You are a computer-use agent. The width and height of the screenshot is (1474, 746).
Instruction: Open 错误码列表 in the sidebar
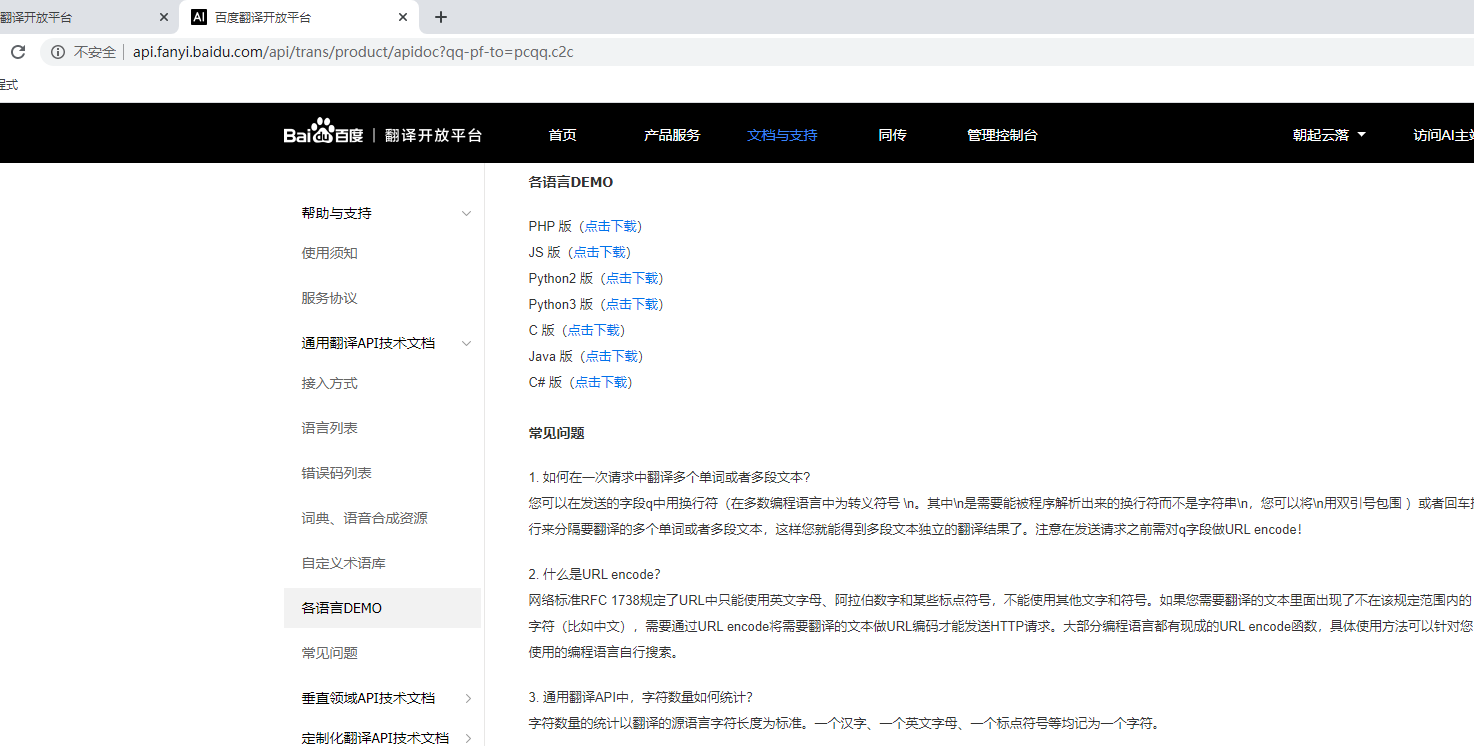coord(337,472)
